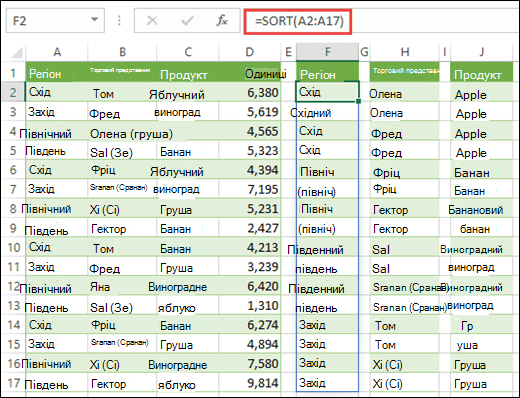Click cell B12 'Яна'
Screen dimensions: 520x398
[122, 286]
